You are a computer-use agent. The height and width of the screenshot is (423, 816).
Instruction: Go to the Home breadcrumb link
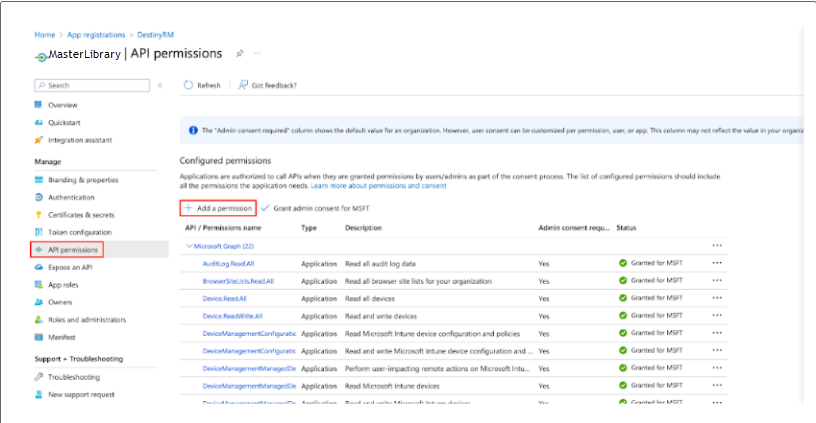[x=45, y=35]
